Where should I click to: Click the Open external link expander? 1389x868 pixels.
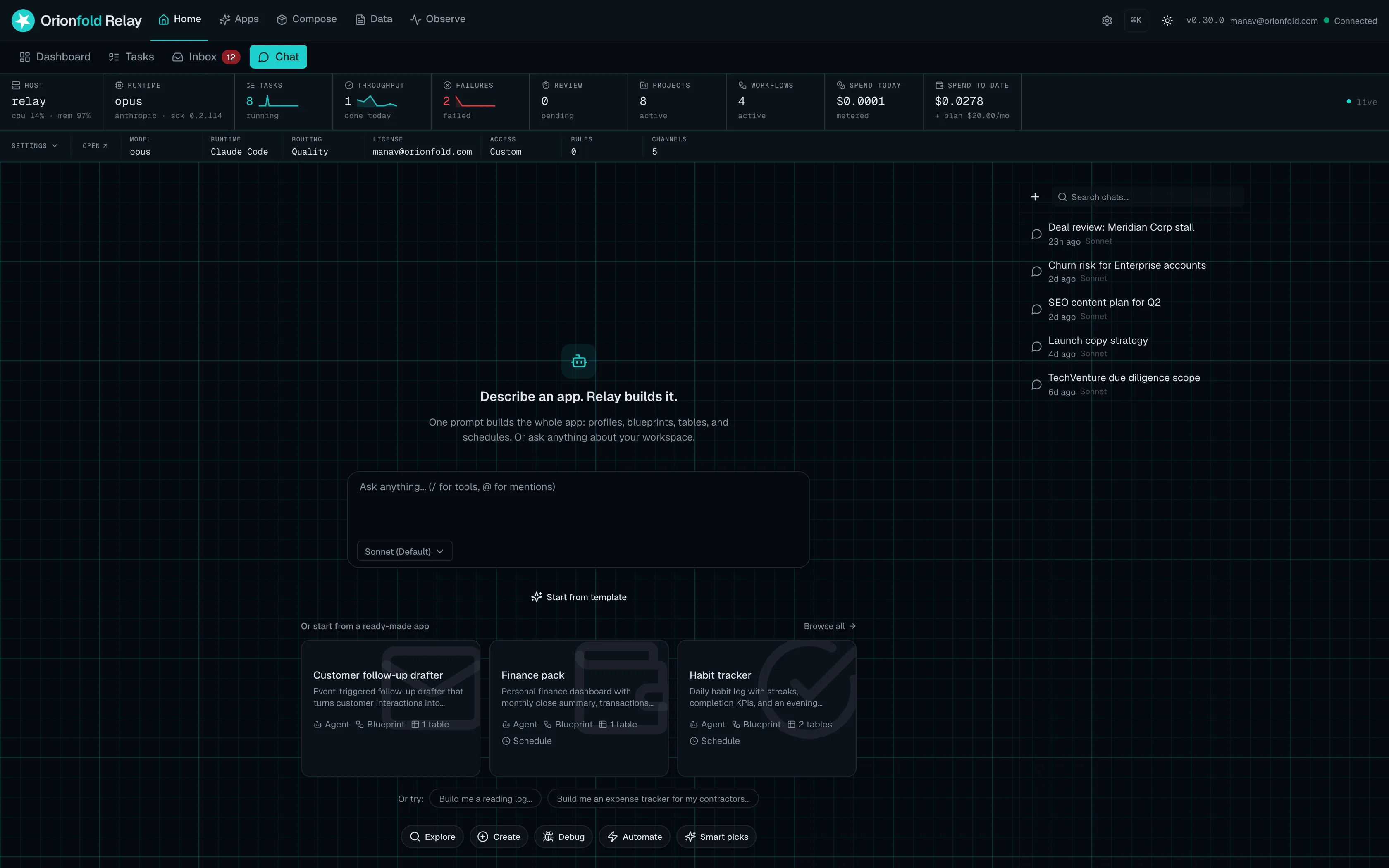tap(95, 146)
